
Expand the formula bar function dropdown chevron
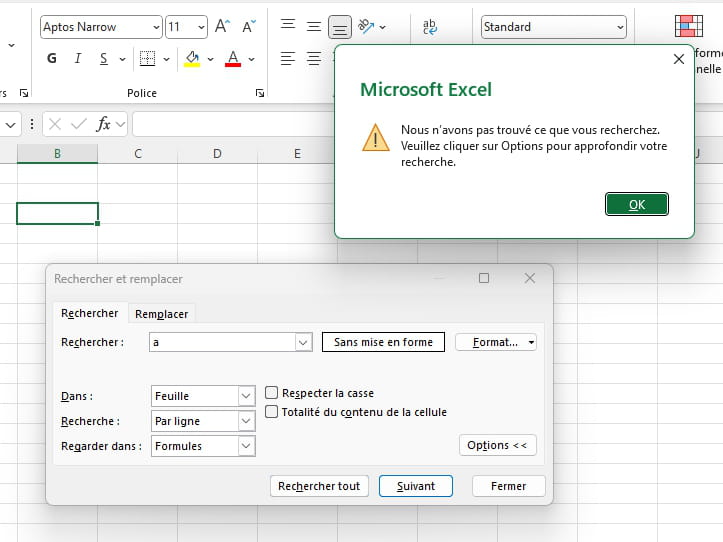coord(121,124)
